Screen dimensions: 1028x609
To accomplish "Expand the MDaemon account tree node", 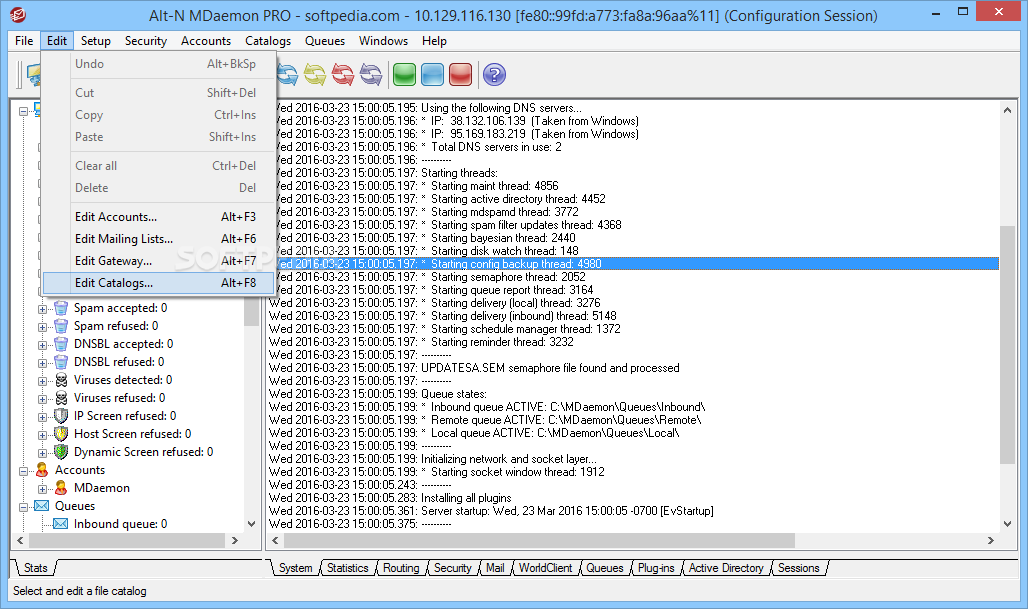I will pos(43,489).
